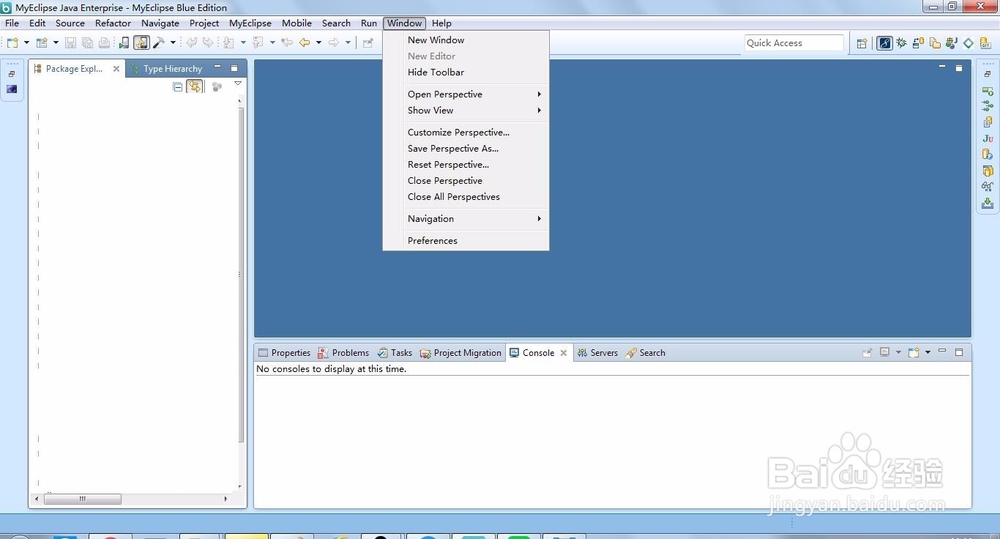Maximize the Console panel

959,351
